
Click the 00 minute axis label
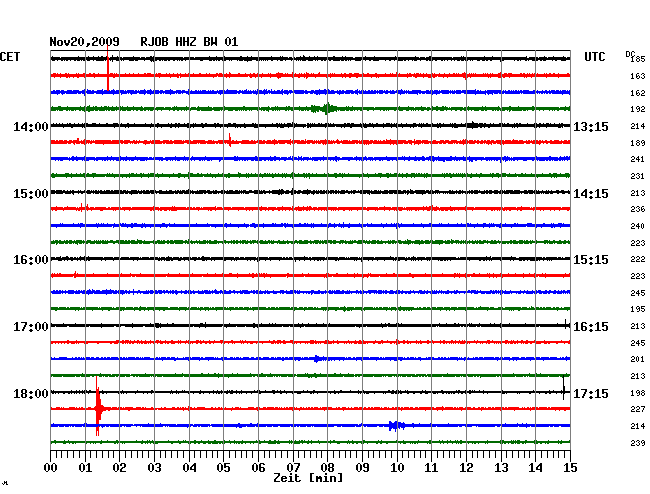coord(51,467)
